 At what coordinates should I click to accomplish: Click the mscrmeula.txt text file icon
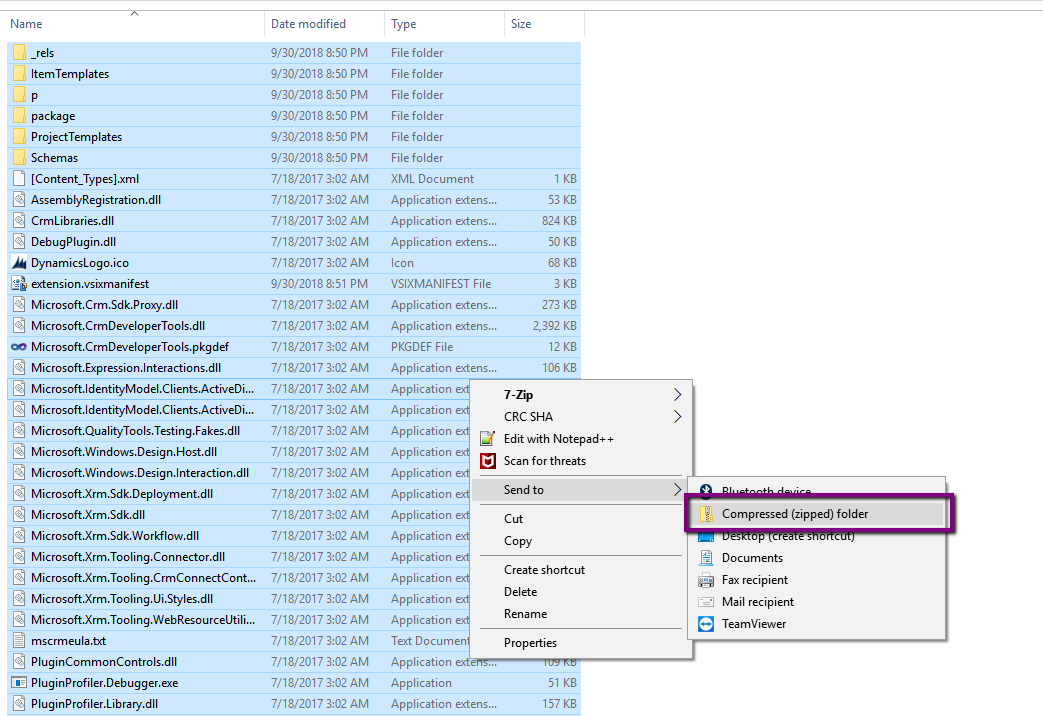click(18, 641)
